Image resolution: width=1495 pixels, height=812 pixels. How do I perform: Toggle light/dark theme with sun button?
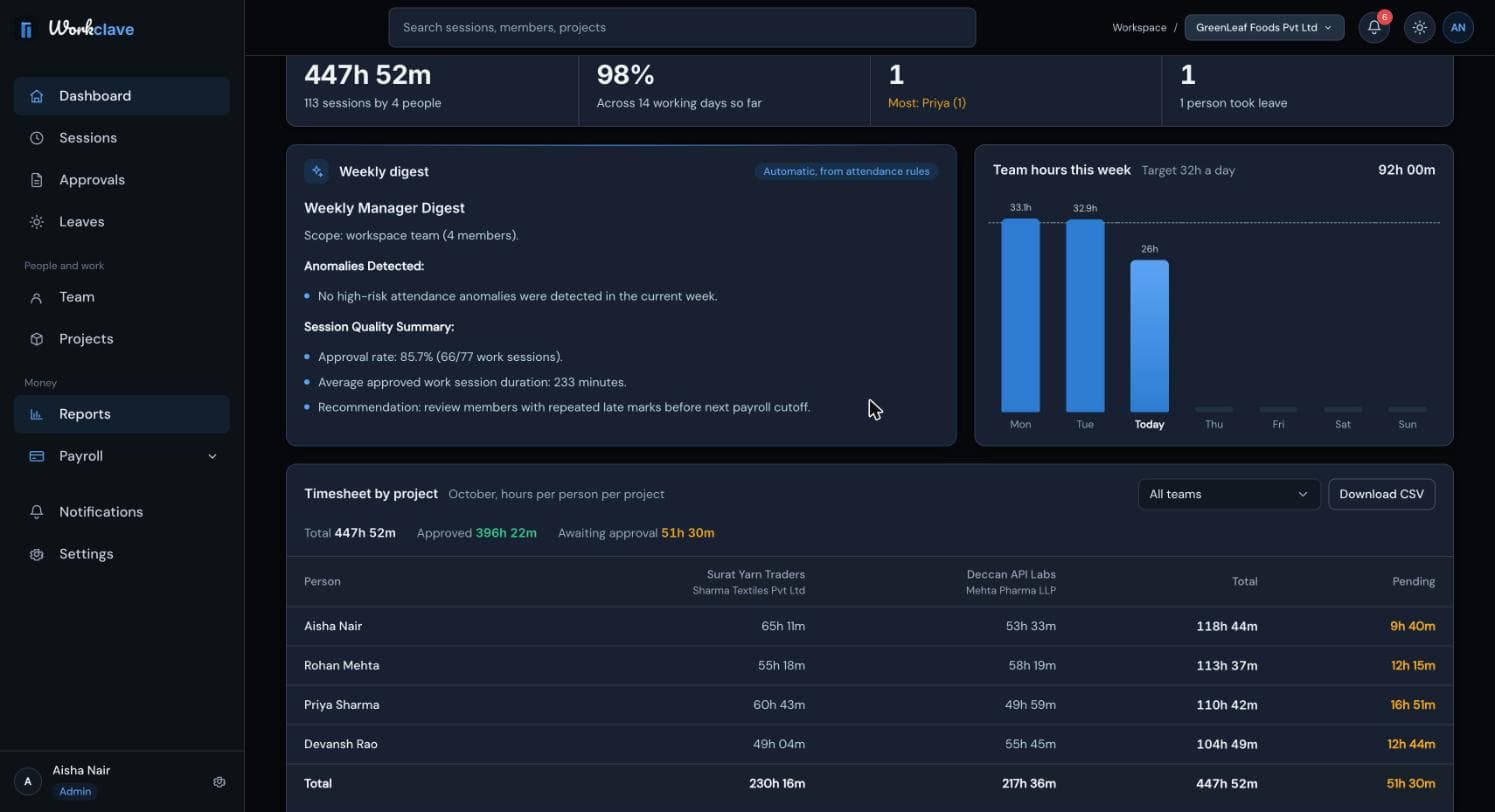pyautogui.click(x=1419, y=28)
